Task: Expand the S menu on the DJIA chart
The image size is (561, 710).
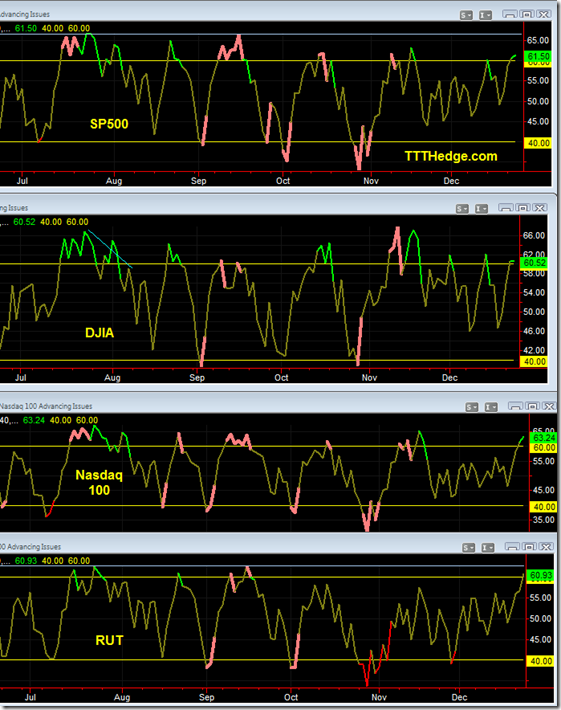Action: (462, 208)
